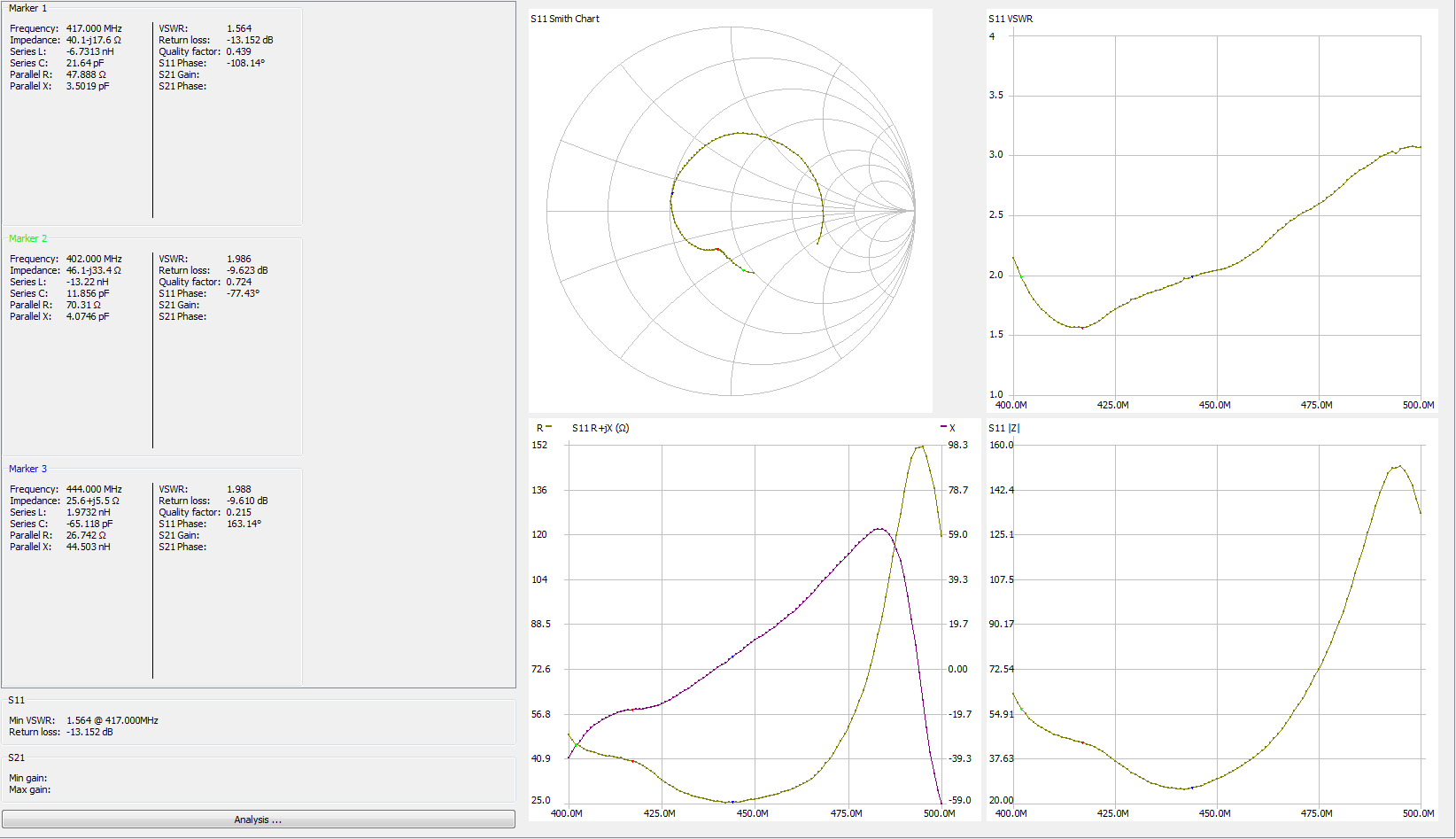
Task: Click the S21 Min gain label
Action: tap(27, 778)
